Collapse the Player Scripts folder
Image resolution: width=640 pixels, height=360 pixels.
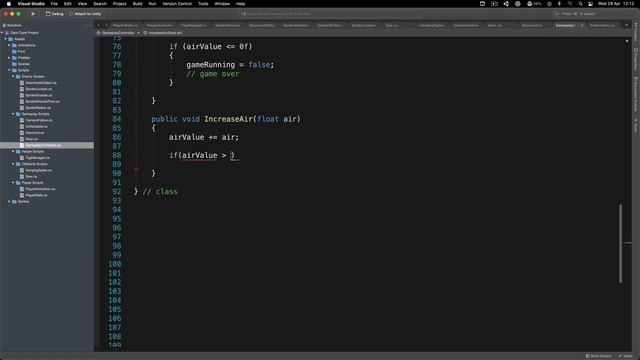click(13, 183)
